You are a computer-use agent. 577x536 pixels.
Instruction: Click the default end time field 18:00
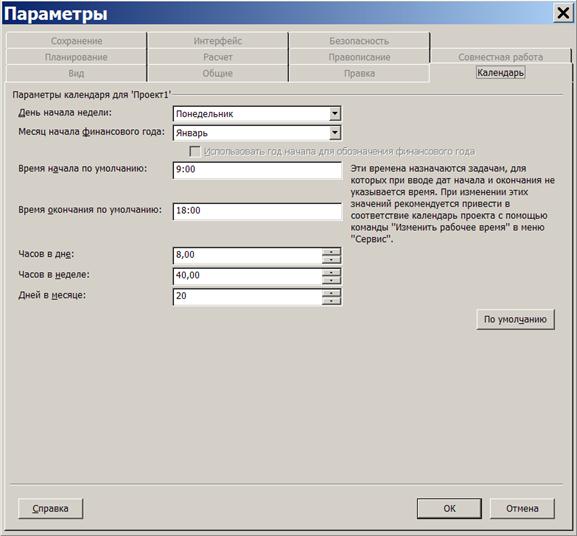pos(257,211)
